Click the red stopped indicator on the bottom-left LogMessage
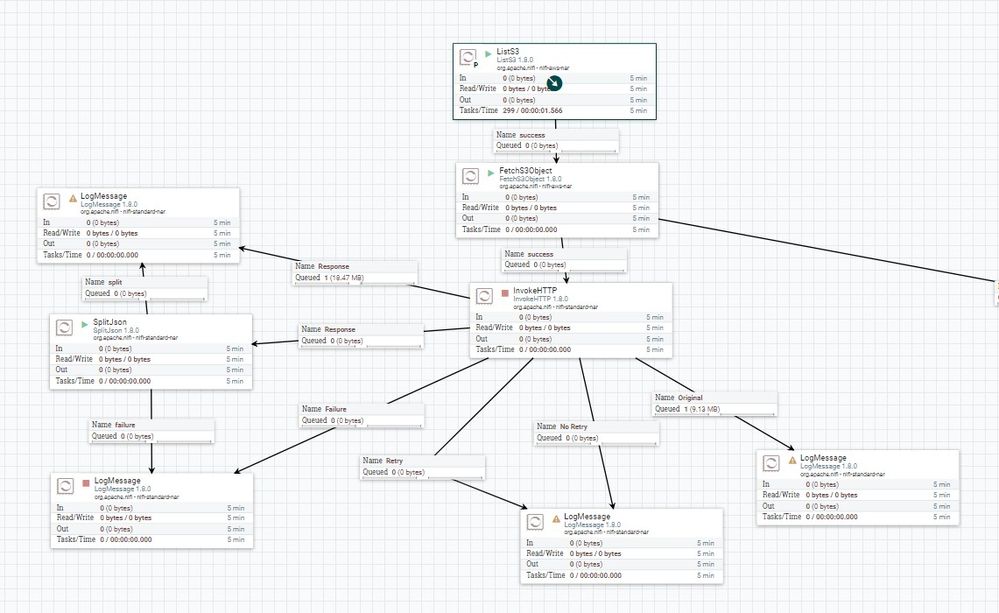 pos(86,484)
